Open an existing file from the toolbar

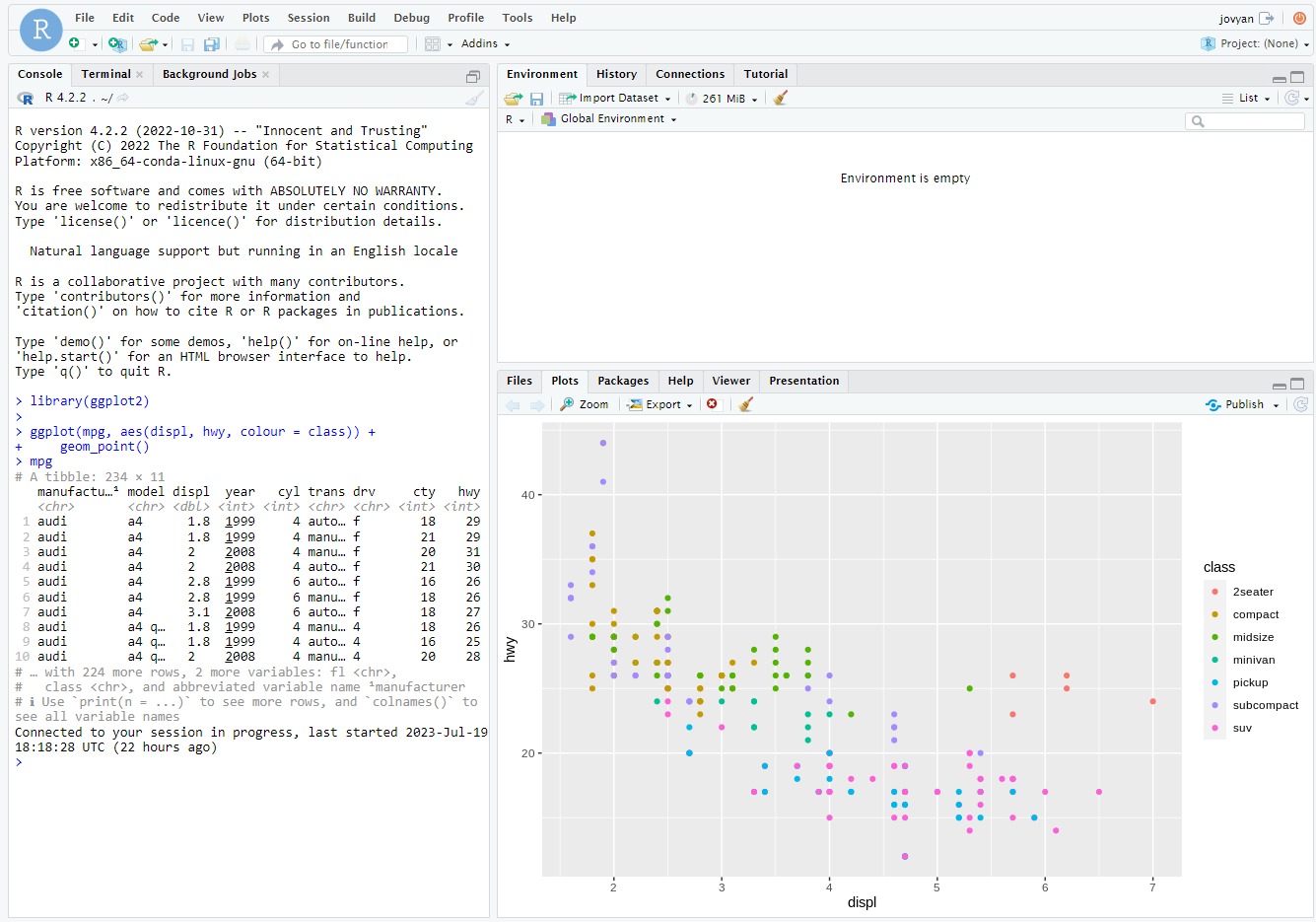pos(150,43)
